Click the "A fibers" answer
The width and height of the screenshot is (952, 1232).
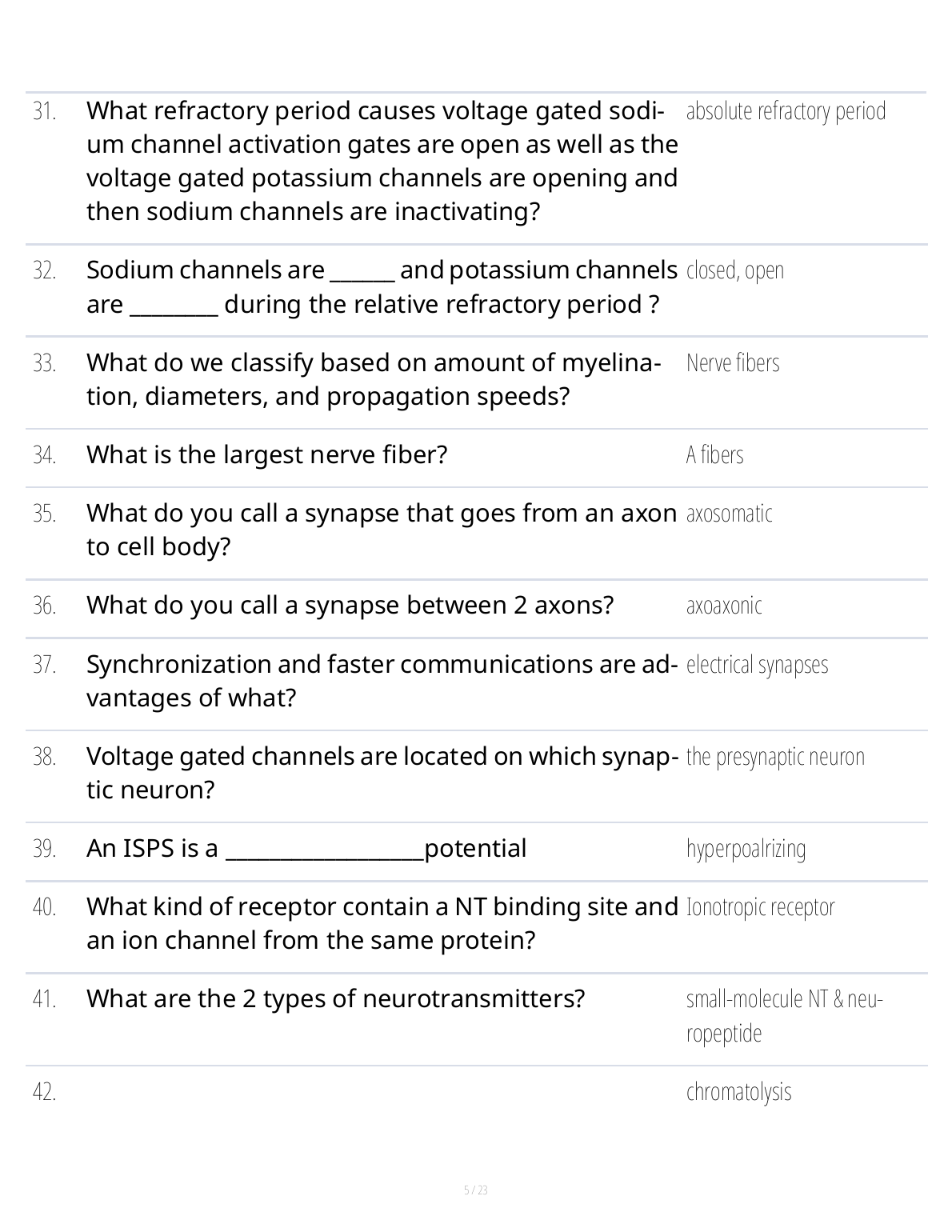pos(714,455)
